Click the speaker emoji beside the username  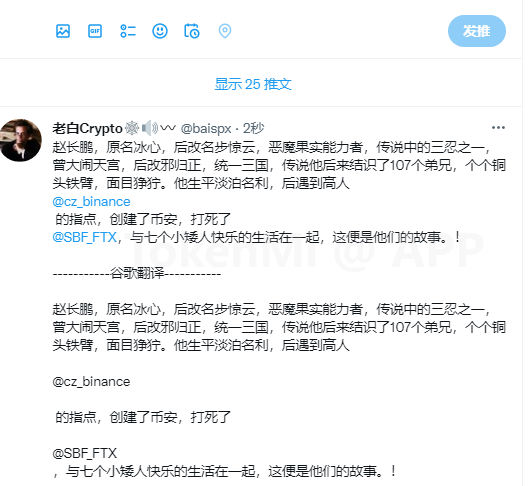coord(150,128)
